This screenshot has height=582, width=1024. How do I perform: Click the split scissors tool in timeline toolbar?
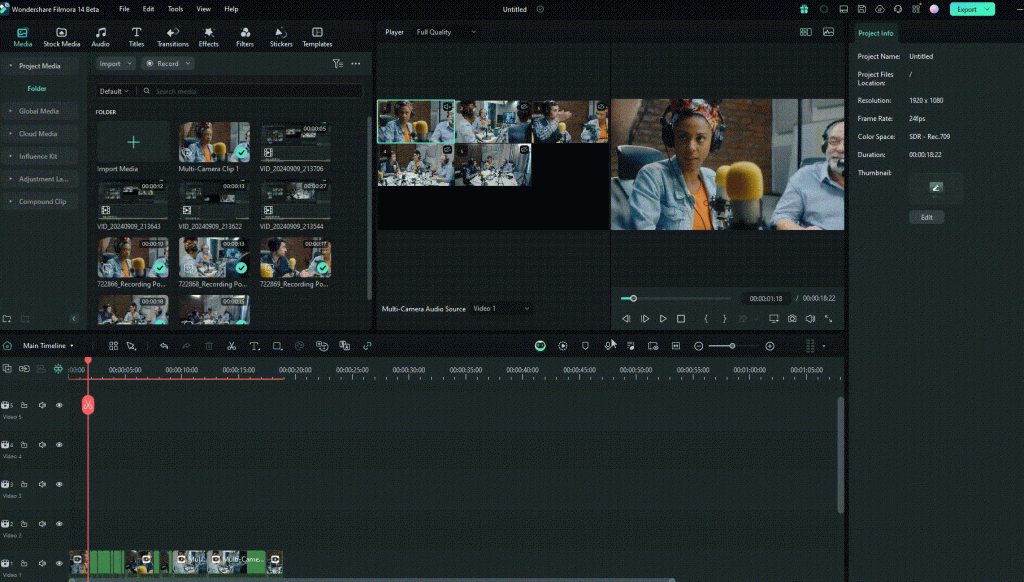pyautogui.click(x=231, y=346)
